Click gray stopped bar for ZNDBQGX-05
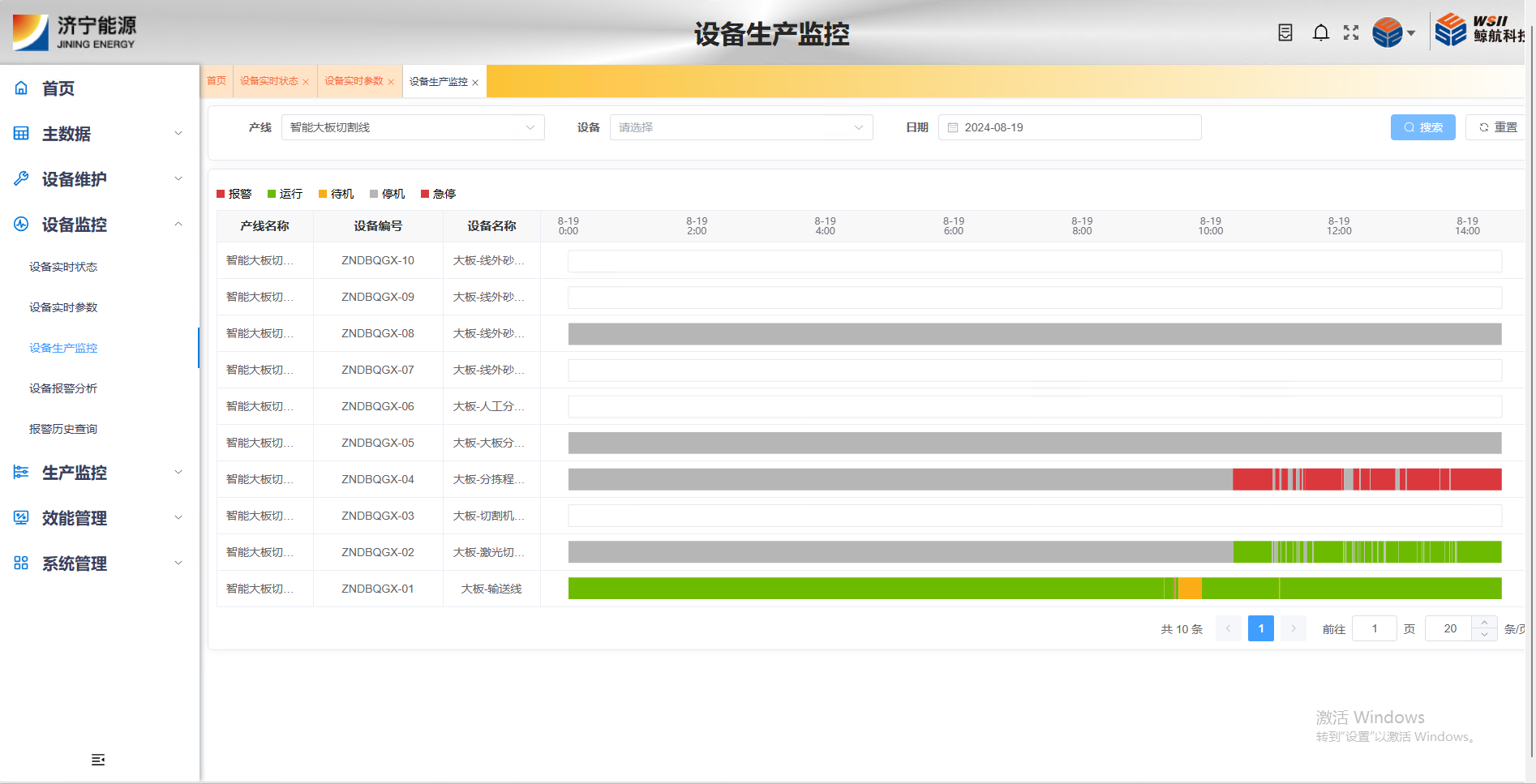Screen dimensions: 1536x784 (1035, 443)
